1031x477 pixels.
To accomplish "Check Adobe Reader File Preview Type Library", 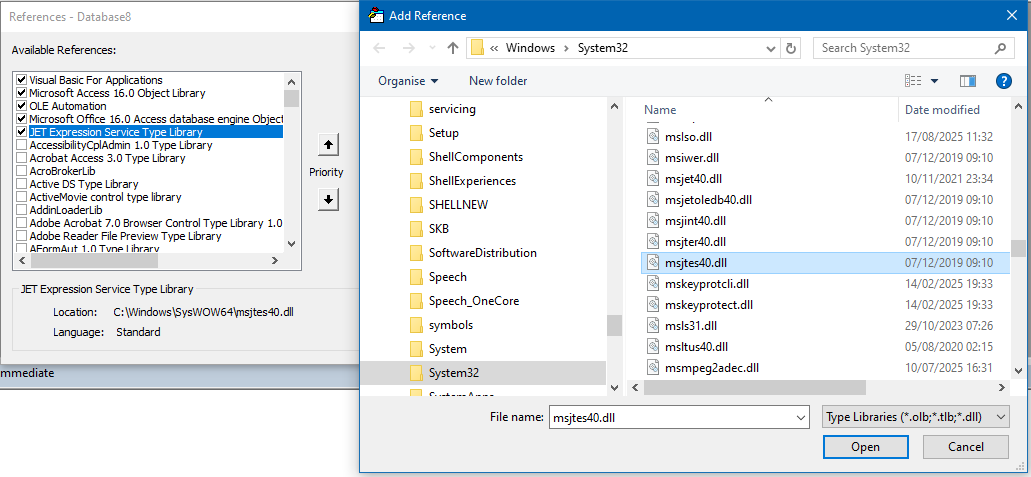I will tap(22, 236).
